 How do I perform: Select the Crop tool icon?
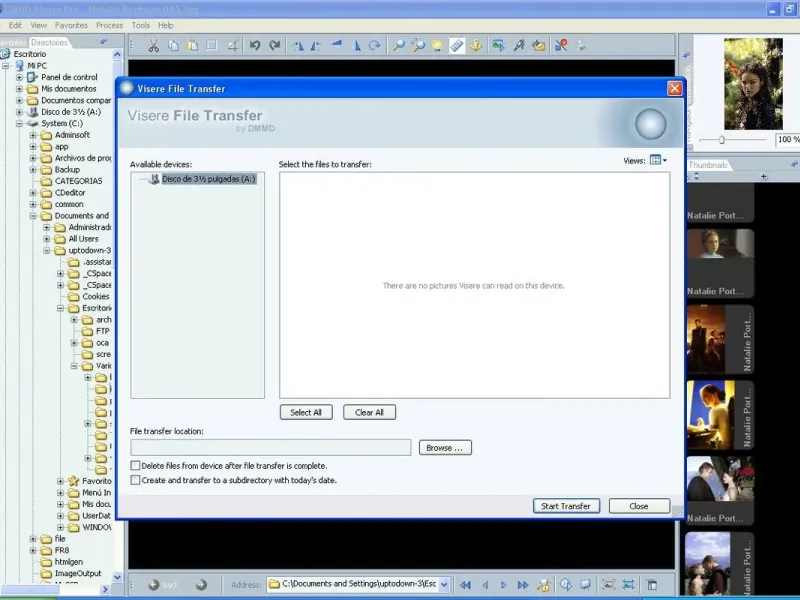pos(233,46)
